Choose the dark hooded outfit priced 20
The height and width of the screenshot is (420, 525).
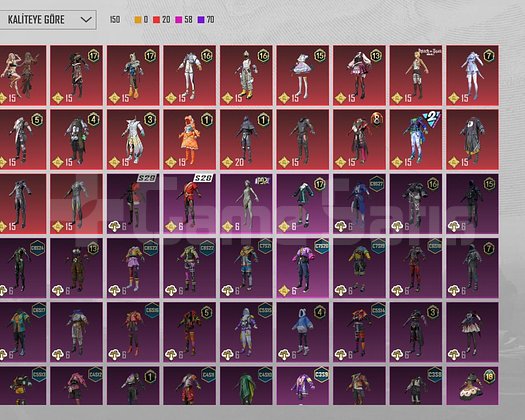pyautogui.click(x=246, y=139)
